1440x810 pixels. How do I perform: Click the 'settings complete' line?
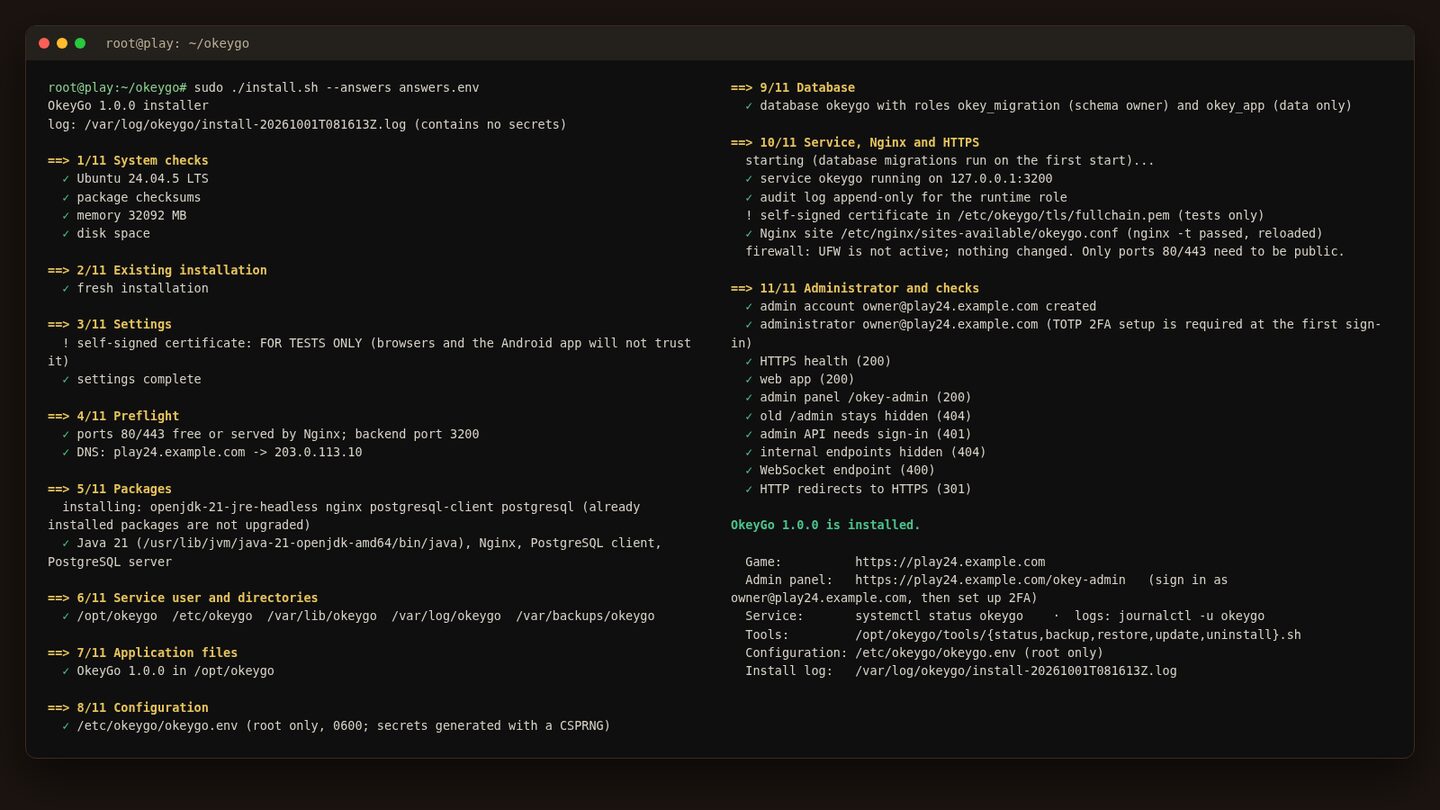click(x=131, y=379)
